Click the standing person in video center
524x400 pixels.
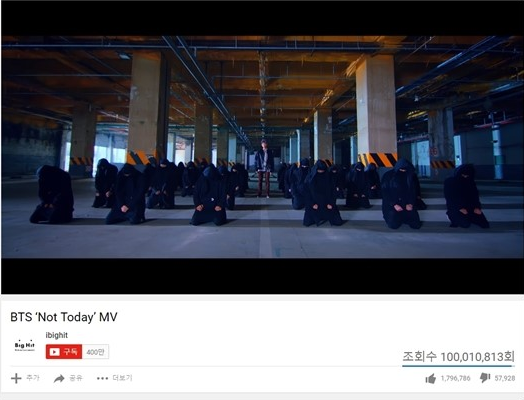point(263,169)
